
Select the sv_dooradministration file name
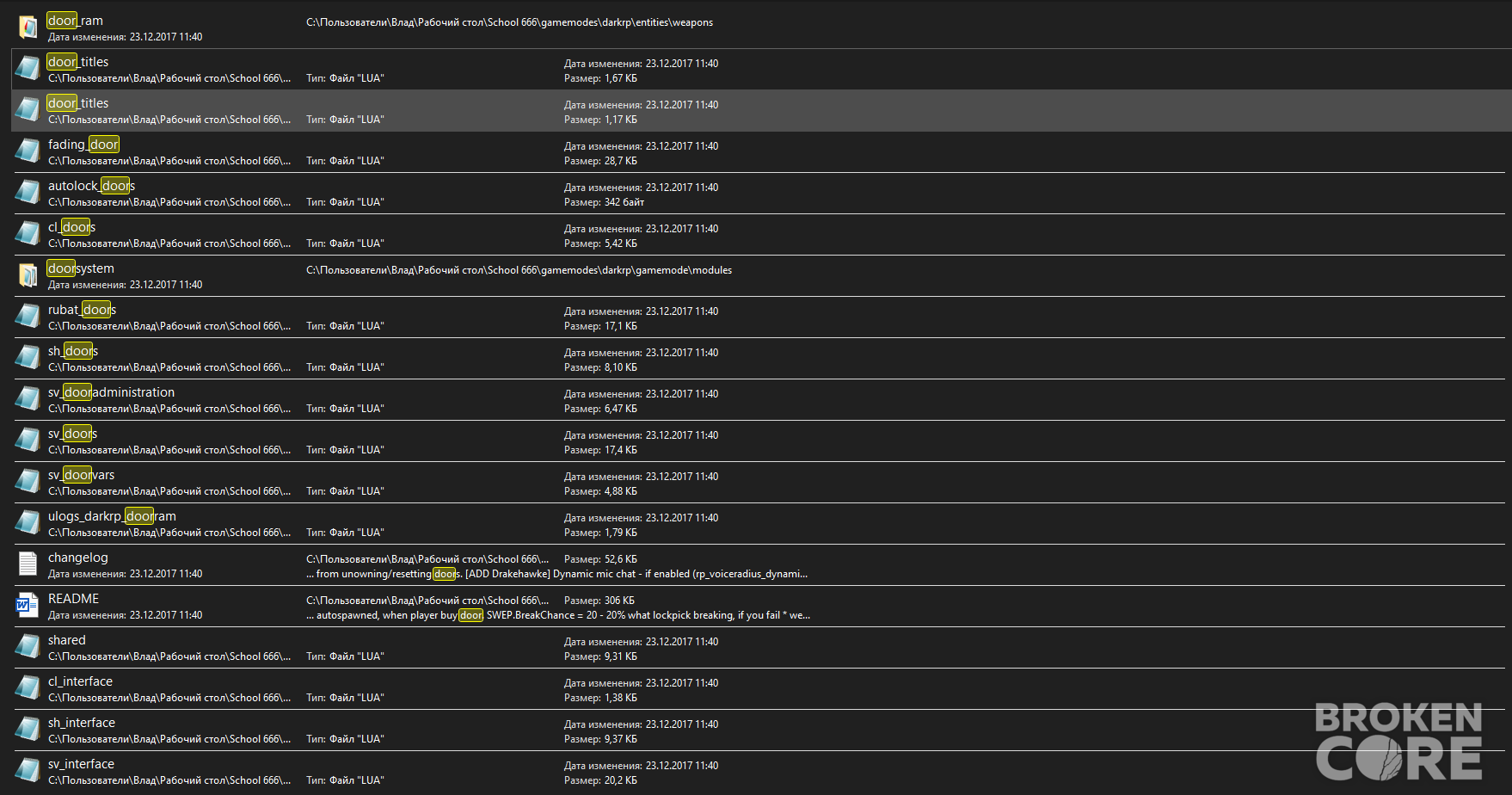pyautogui.click(x=111, y=392)
